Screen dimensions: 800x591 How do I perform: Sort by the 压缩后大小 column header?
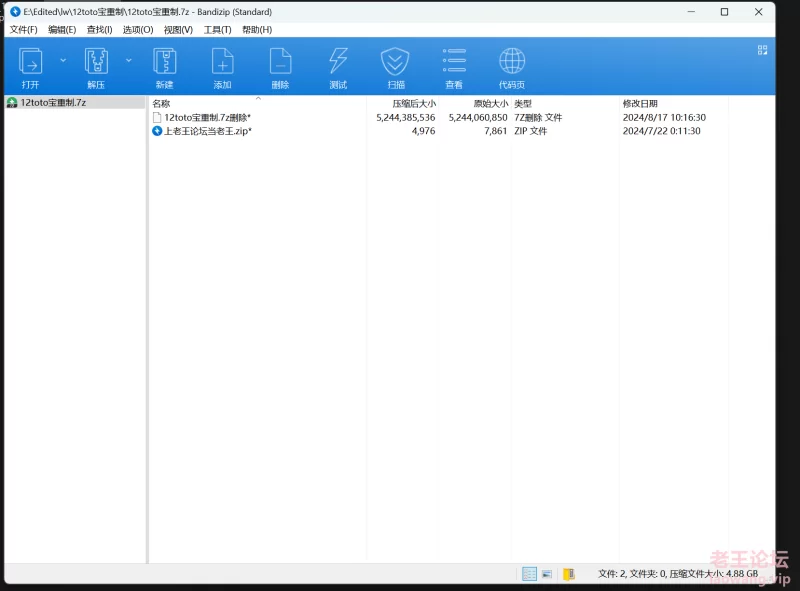[414, 104]
